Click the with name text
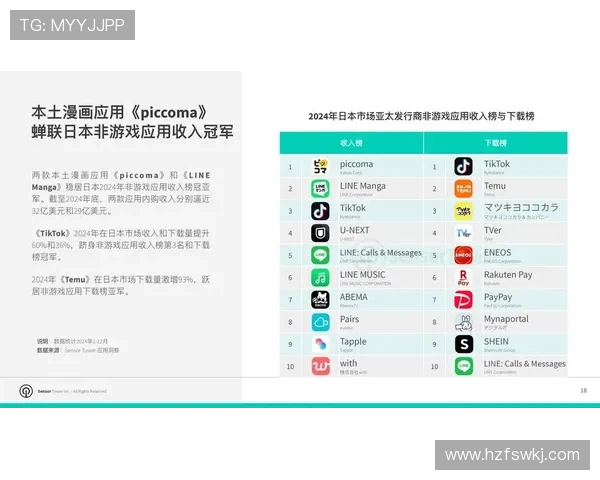 [348, 363]
